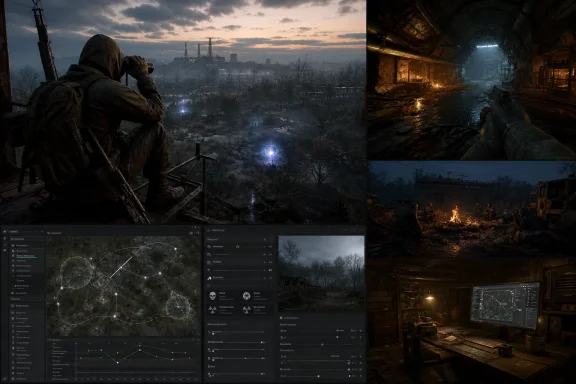Image resolution: width=576 pixels, height=384 pixels.
Task: Click the home icon in the first settings row
Action: click(238, 247)
